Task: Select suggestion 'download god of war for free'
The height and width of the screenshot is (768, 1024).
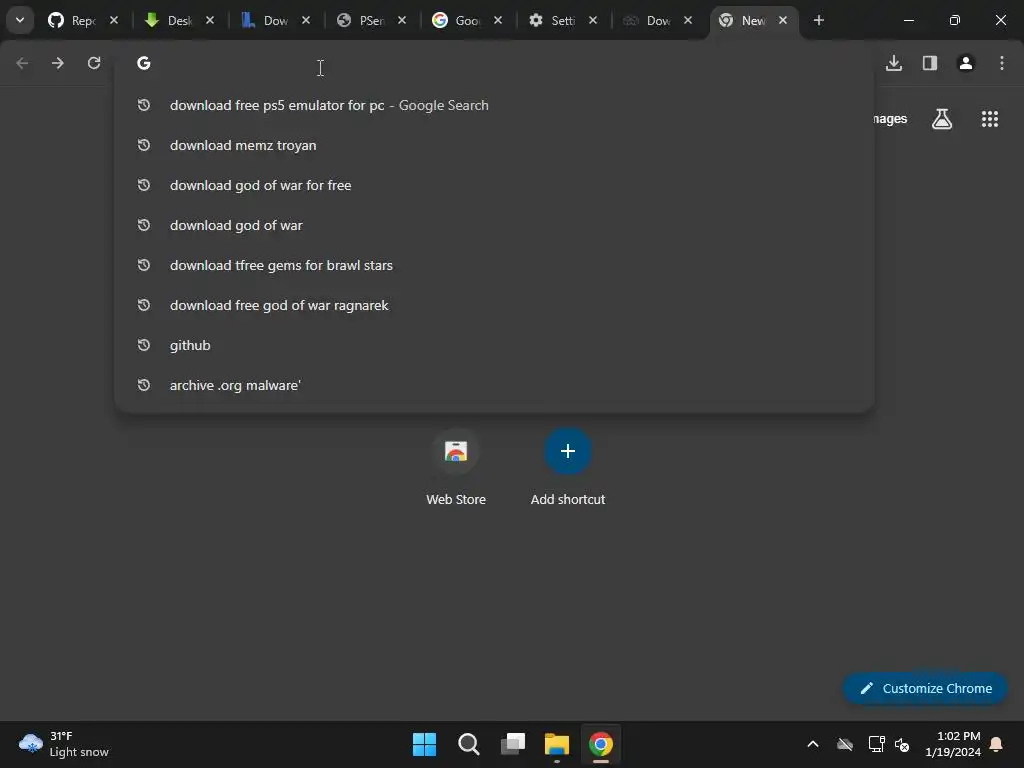Action: 494,185
